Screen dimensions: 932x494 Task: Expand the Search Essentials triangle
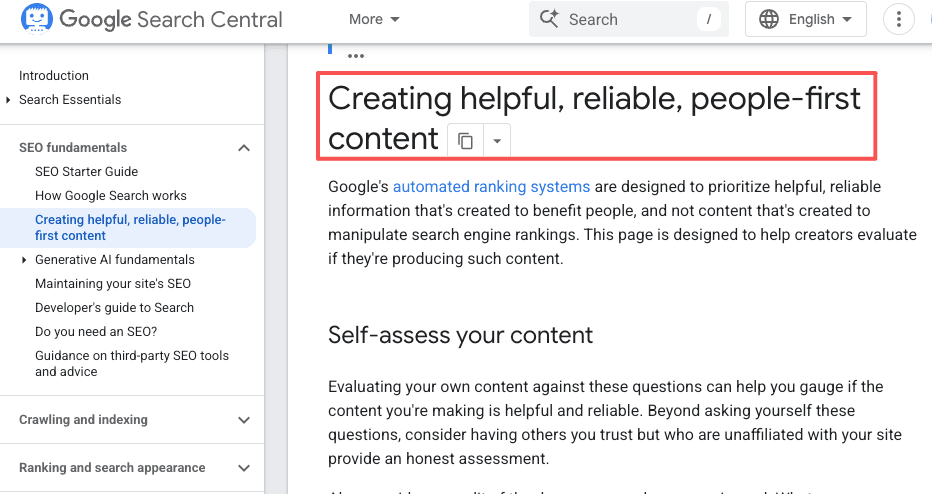8,100
